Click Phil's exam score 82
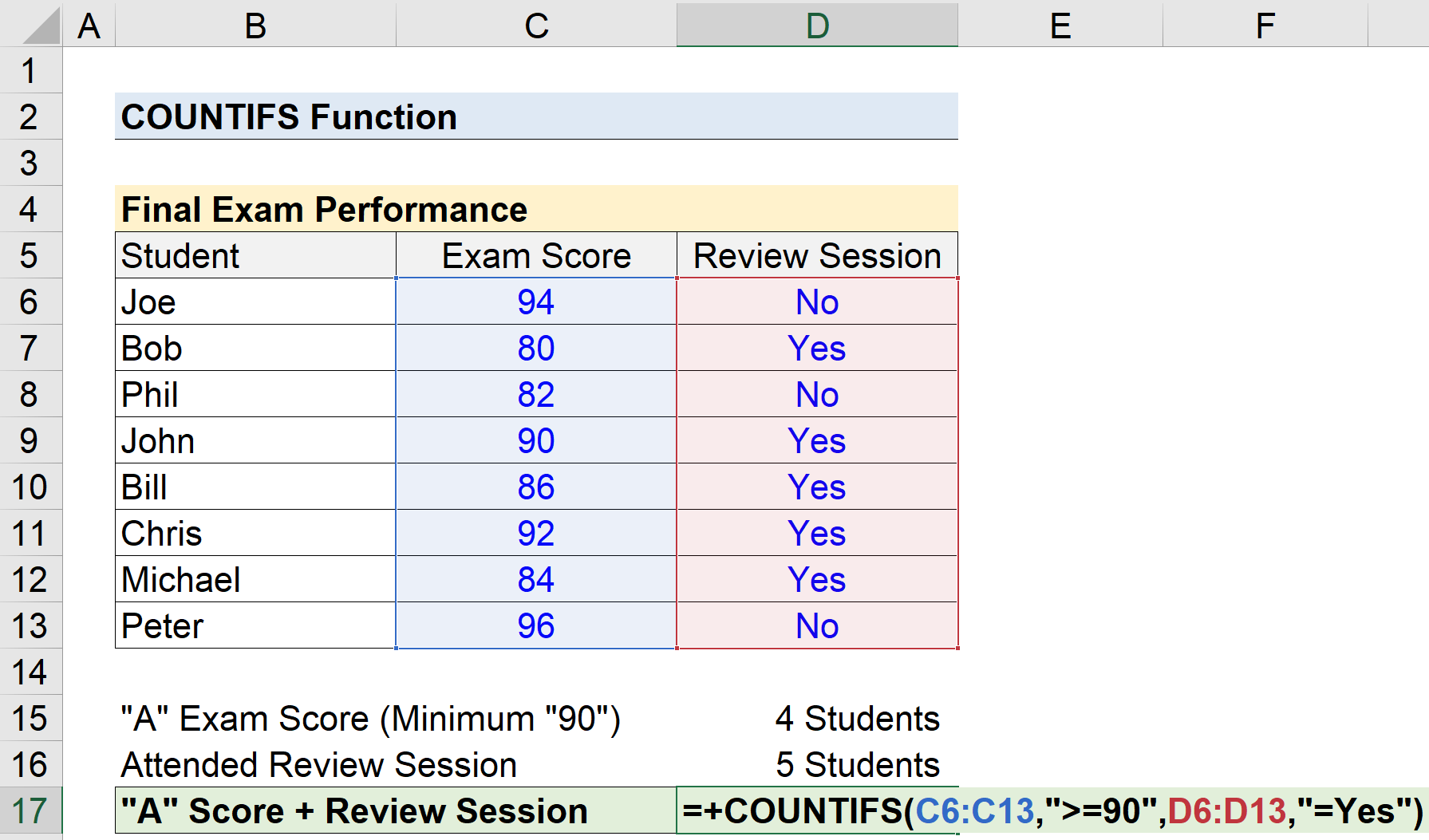This screenshot has width=1429, height=840. coord(536,394)
